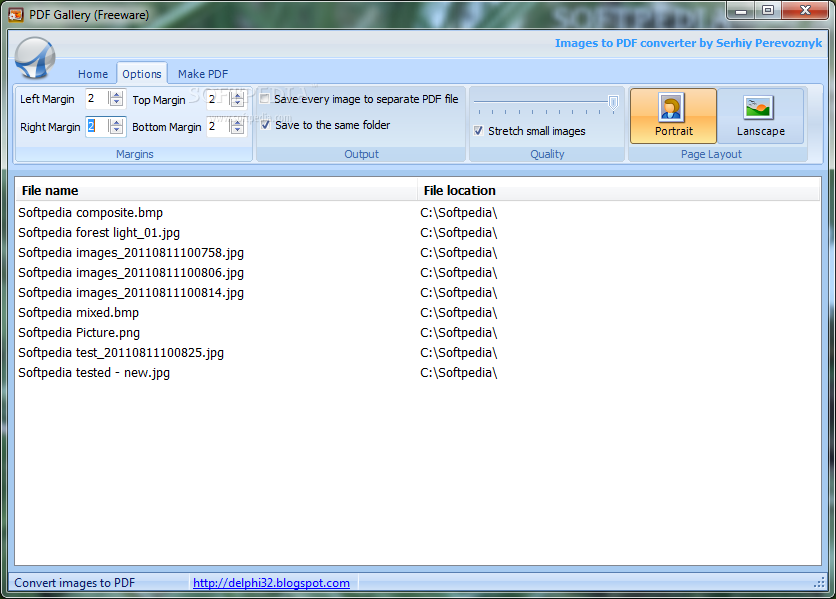Click location cell of Softpedia Picture.png
Screen dimensions: 836x599
[x=459, y=333]
